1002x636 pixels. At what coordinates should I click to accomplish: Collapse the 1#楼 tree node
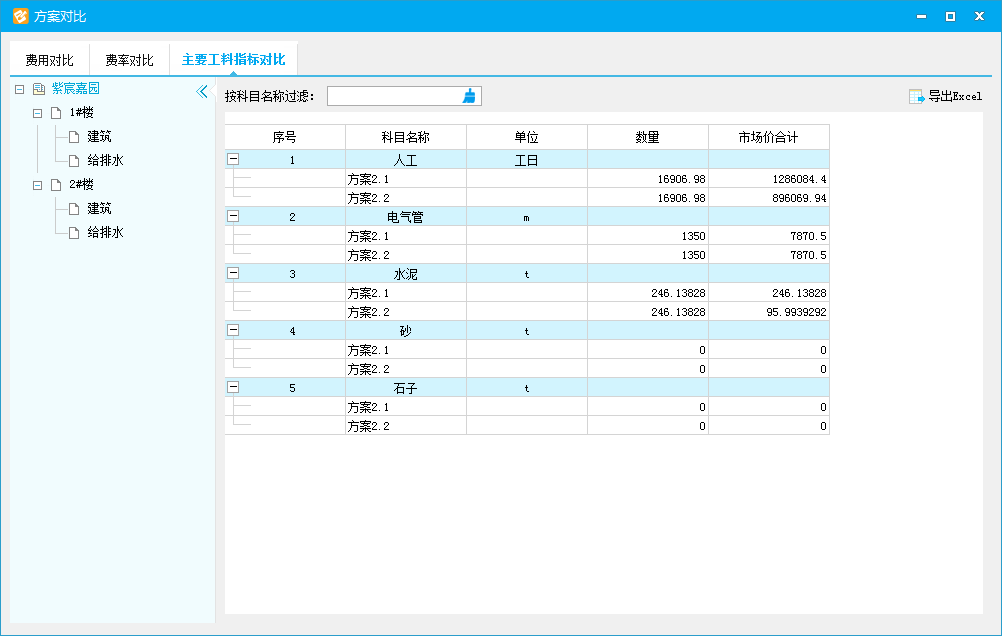click(38, 113)
